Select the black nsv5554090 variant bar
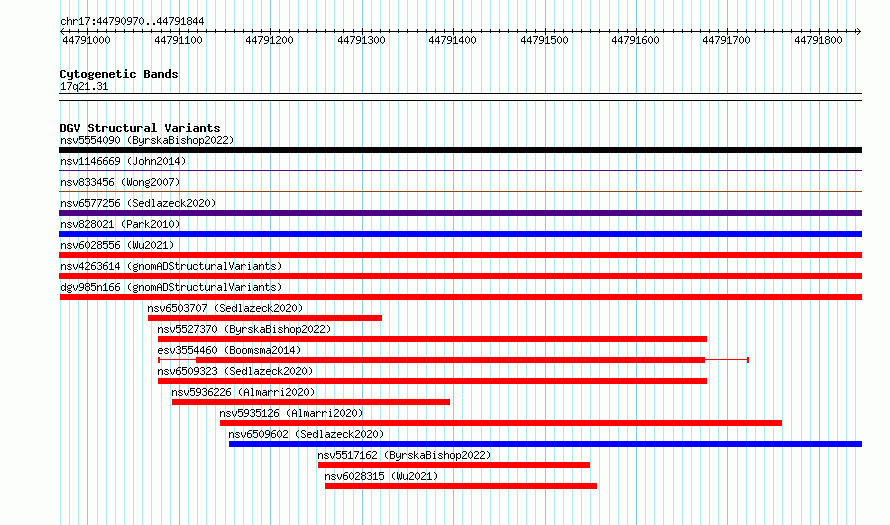The height and width of the screenshot is (525, 890). point(460,150)
